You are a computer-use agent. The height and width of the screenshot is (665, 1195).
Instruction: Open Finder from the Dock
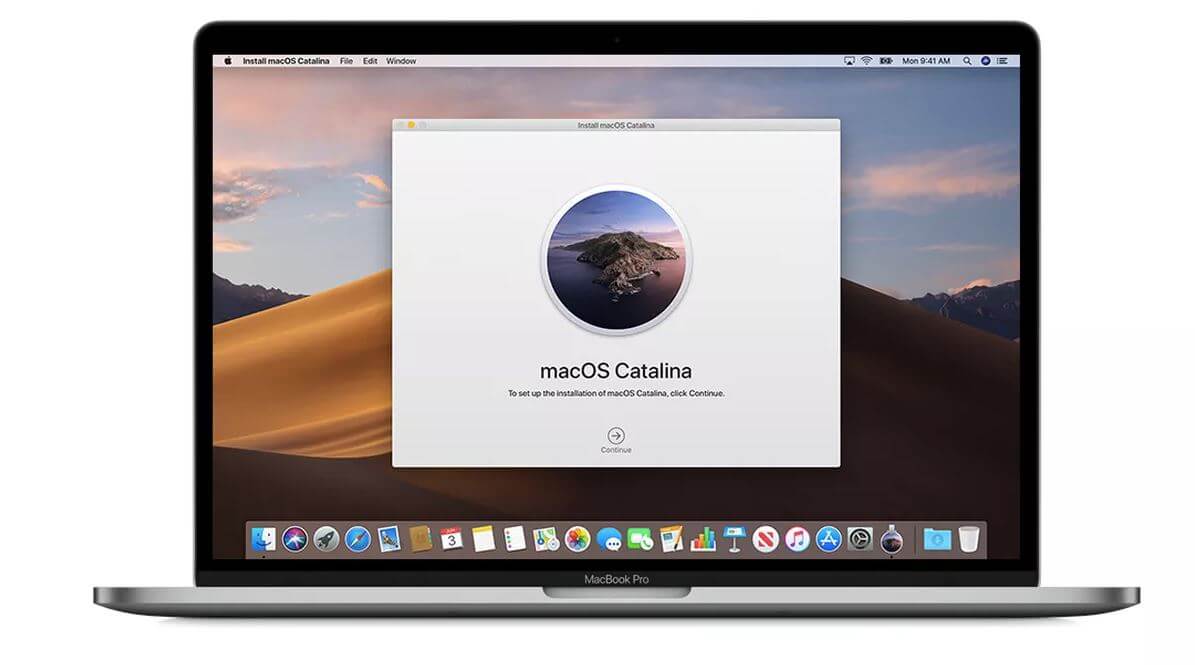pyautogui.click(x=264, y=539)
